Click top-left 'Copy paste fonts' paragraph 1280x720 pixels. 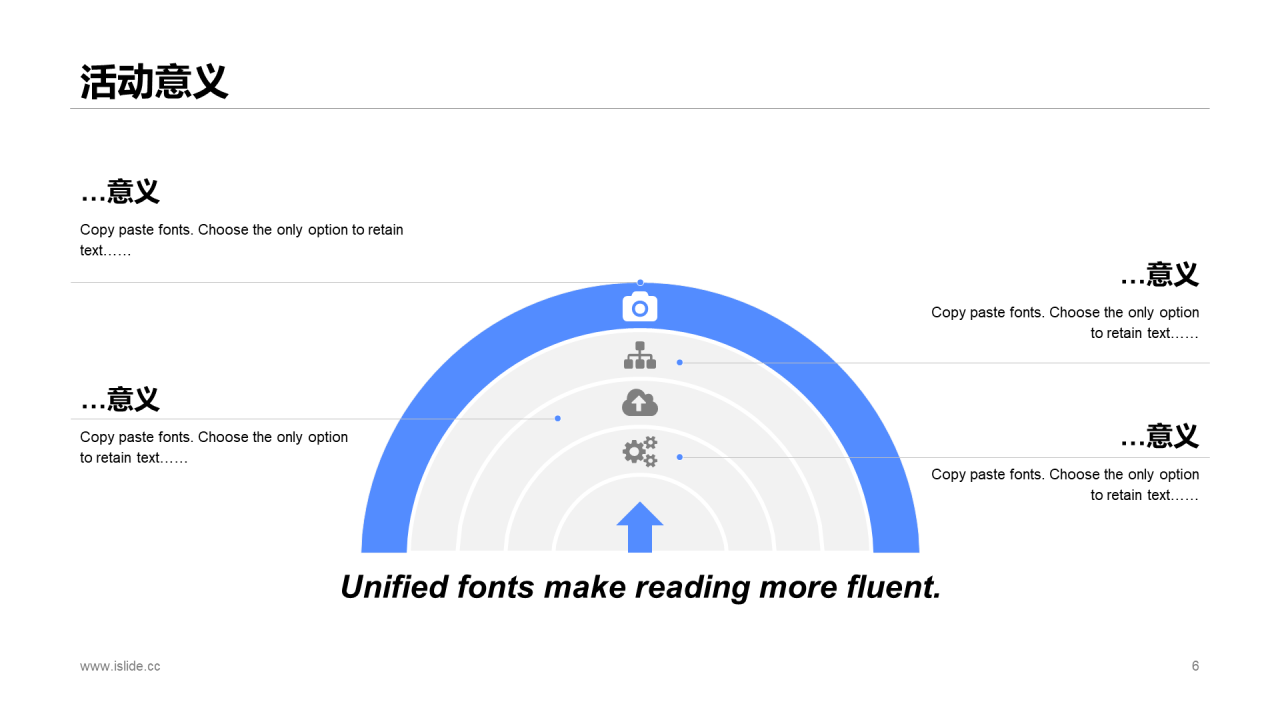click(x=242, y=240)
